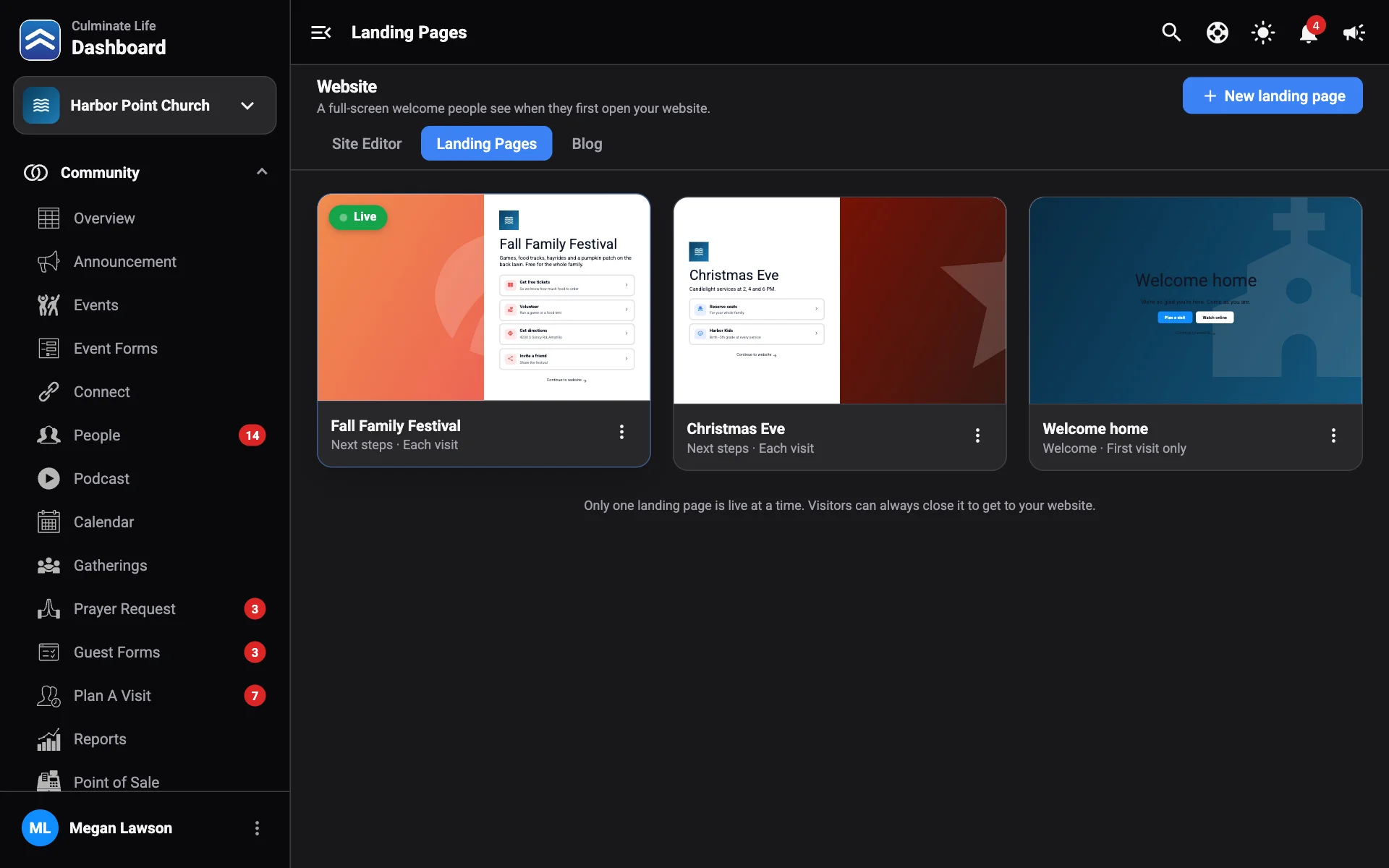The image size is (1389, 868).
Task: Click the People badge showing 14
Action: [x=252, y=435]
